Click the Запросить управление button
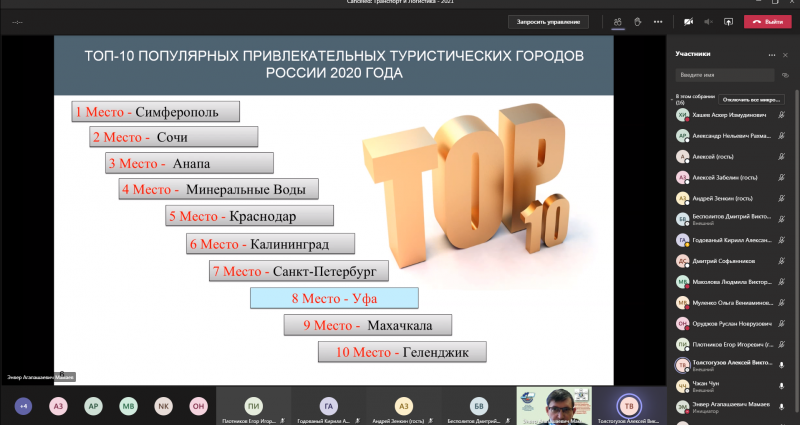800x425 pixels. pos(546,21)
